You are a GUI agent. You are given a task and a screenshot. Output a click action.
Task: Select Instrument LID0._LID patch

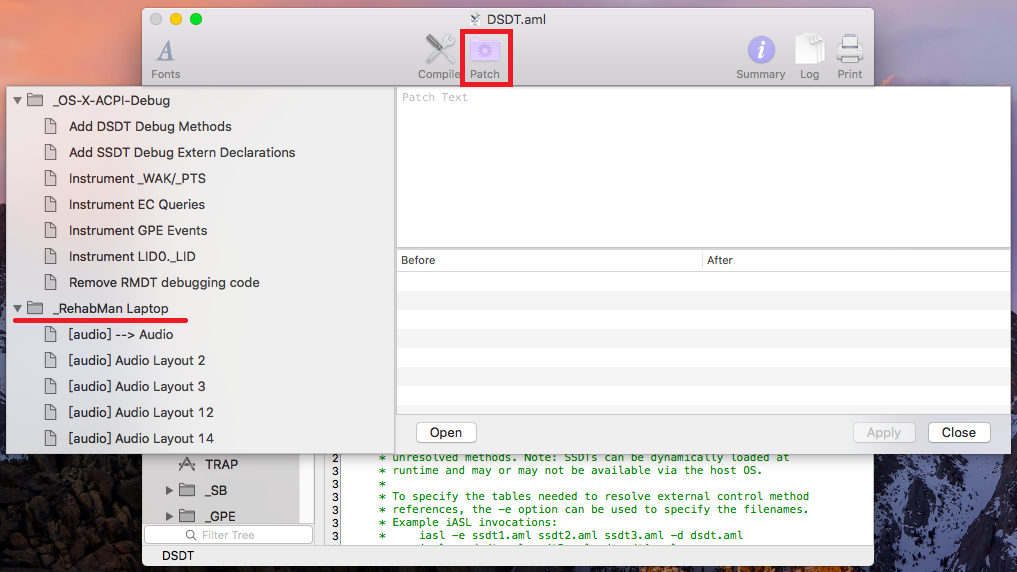coord(132,256)
